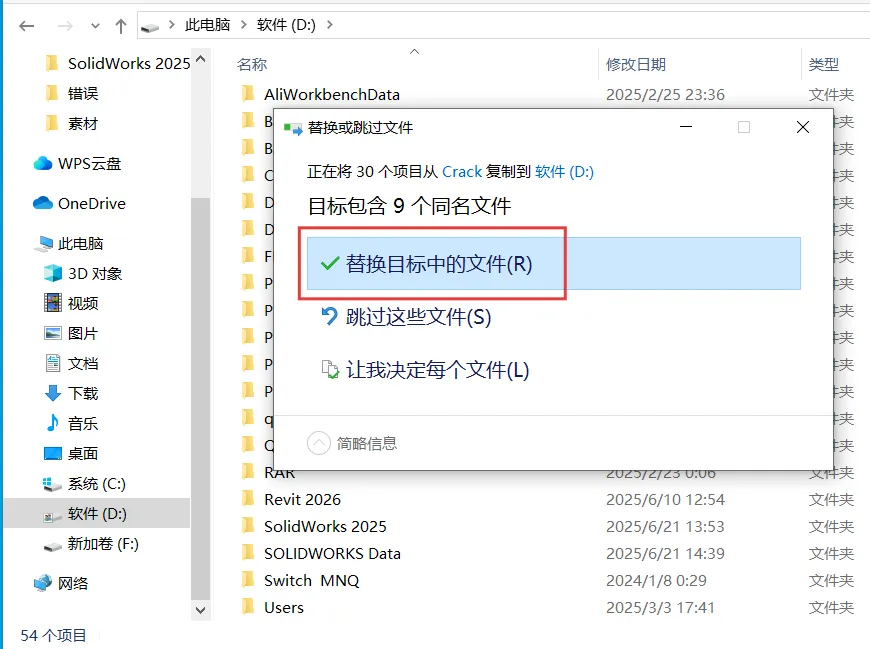870x649 pixels.
Task: Minimize the 替换或跳过文件 dialog
Action: 686,127
